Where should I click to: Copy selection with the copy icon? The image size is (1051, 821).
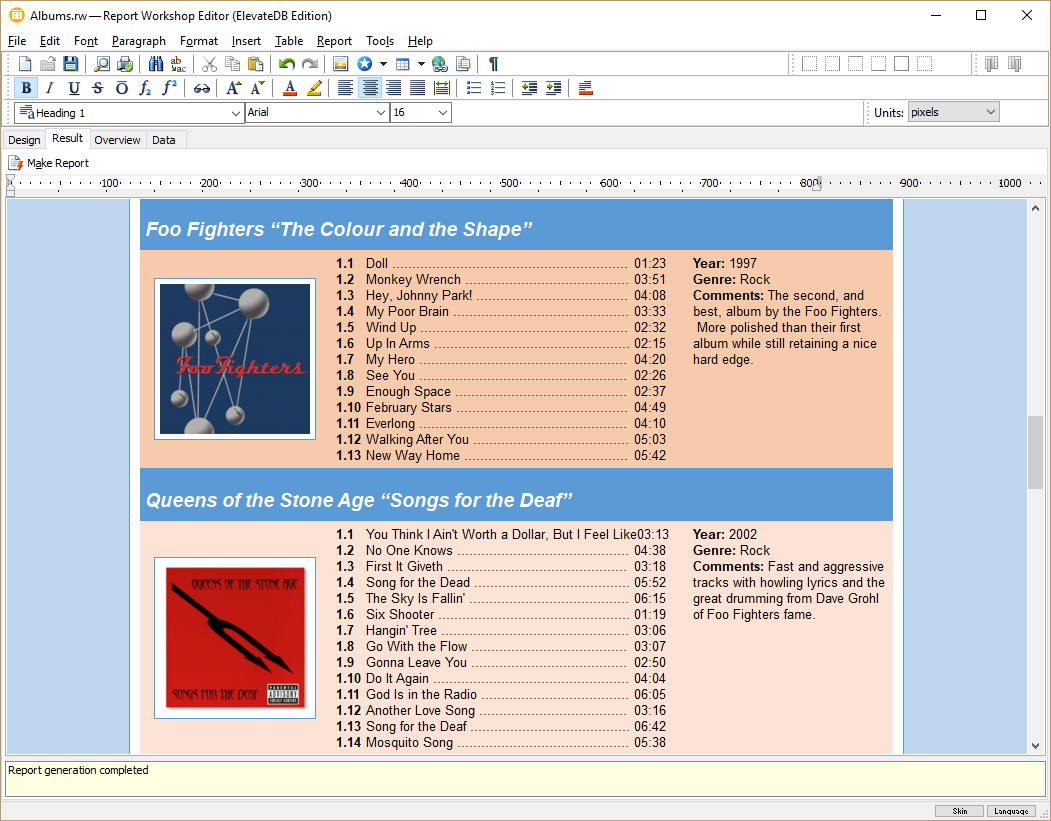click(x=233, y=64)
